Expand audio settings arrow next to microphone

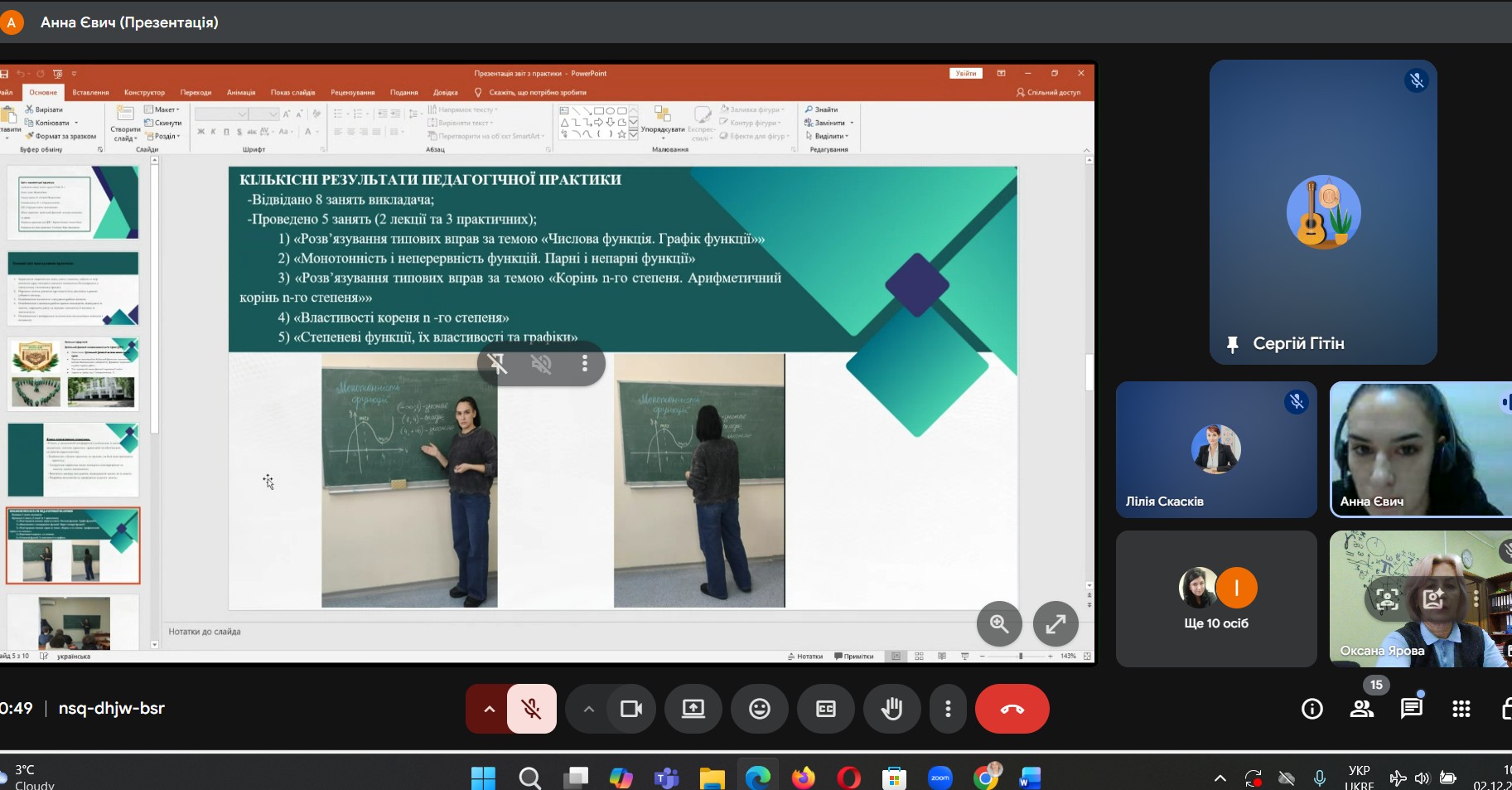pyautogui.click(x=489, y=709)
